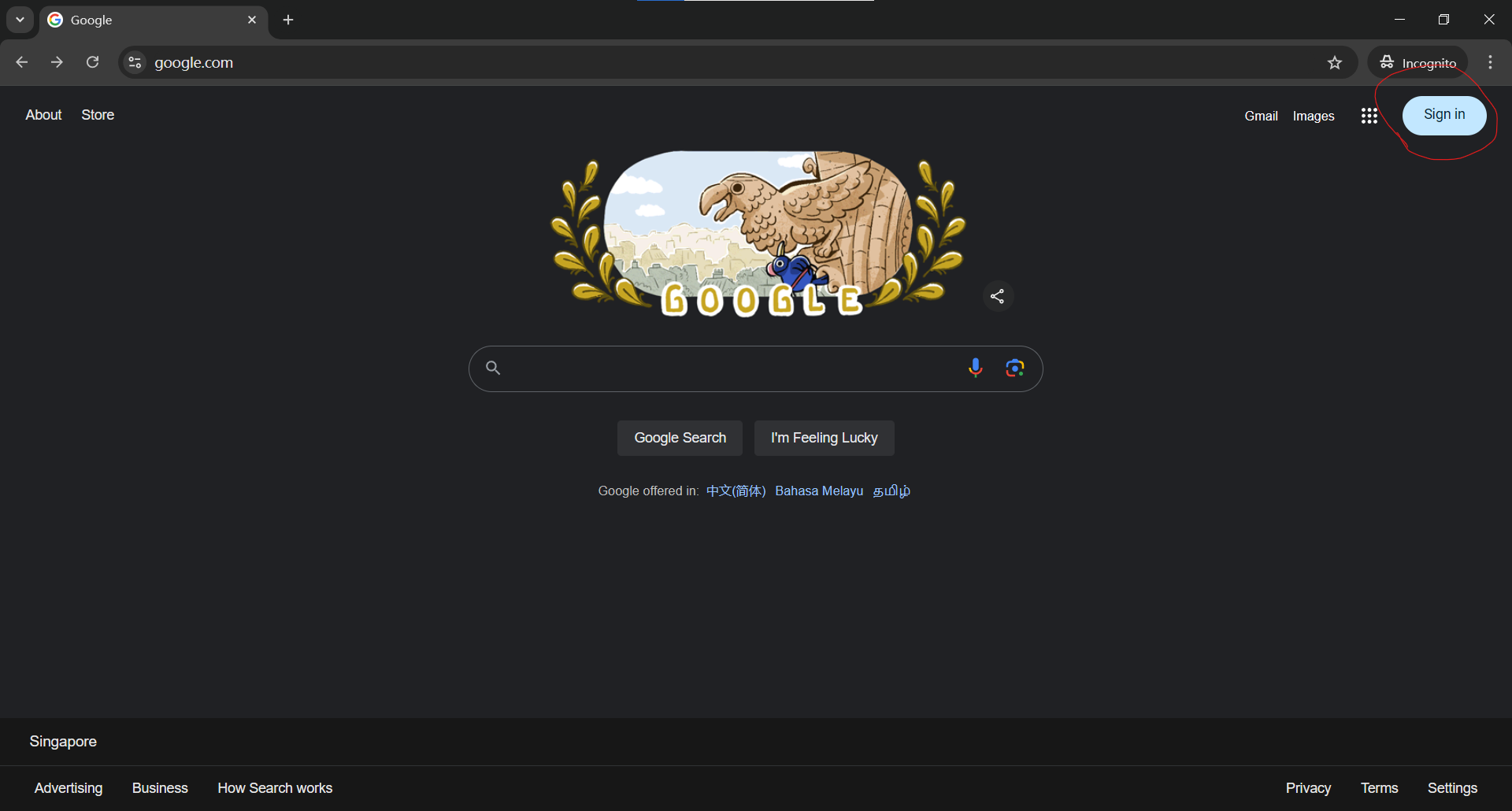Viewport: 1512px width, 811px height.
Task: Select the Google browser tab
Action: pos(142,20)
